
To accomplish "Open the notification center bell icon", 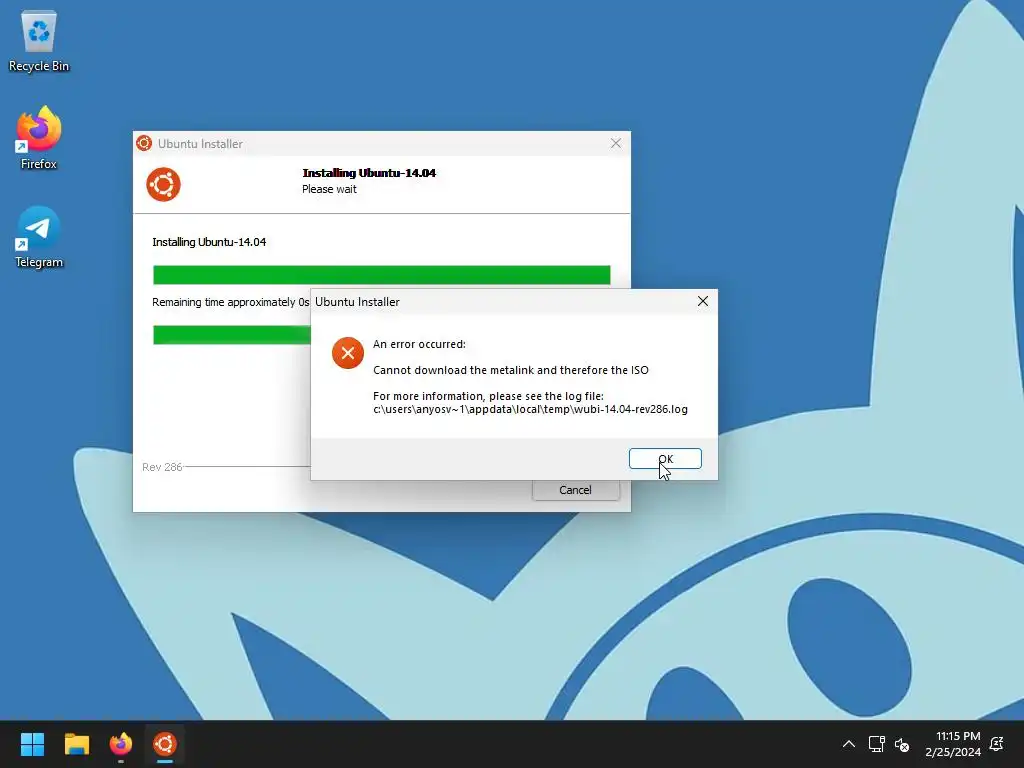I will 997,744.
